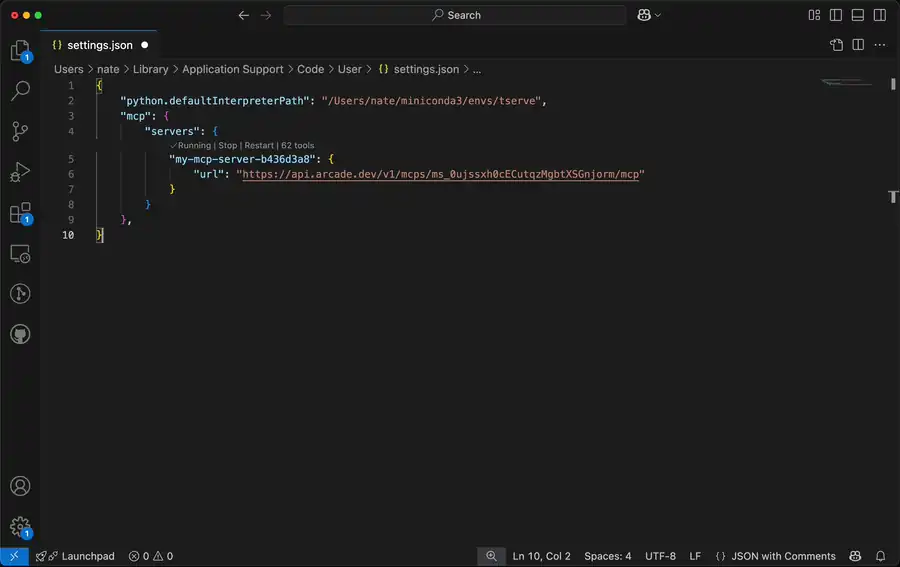
Task: Click the Library breadcrumb item
Action: [150, 69]
